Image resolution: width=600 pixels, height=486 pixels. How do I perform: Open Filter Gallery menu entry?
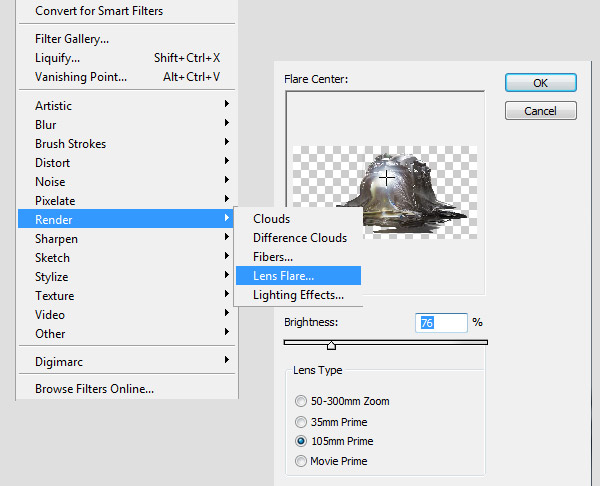point(126,39)
